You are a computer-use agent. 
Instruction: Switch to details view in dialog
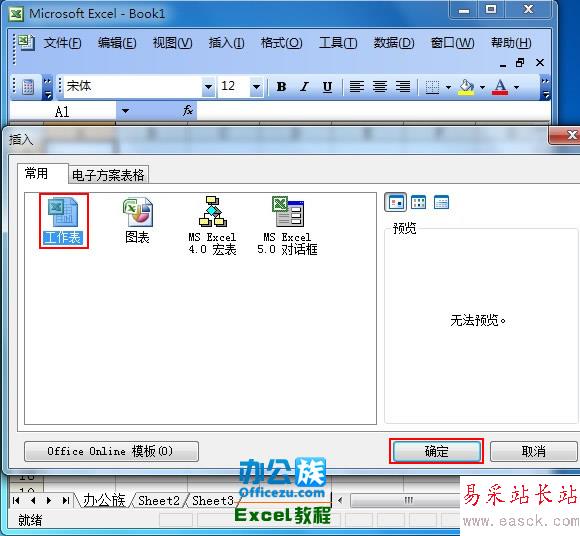[441, 202]
